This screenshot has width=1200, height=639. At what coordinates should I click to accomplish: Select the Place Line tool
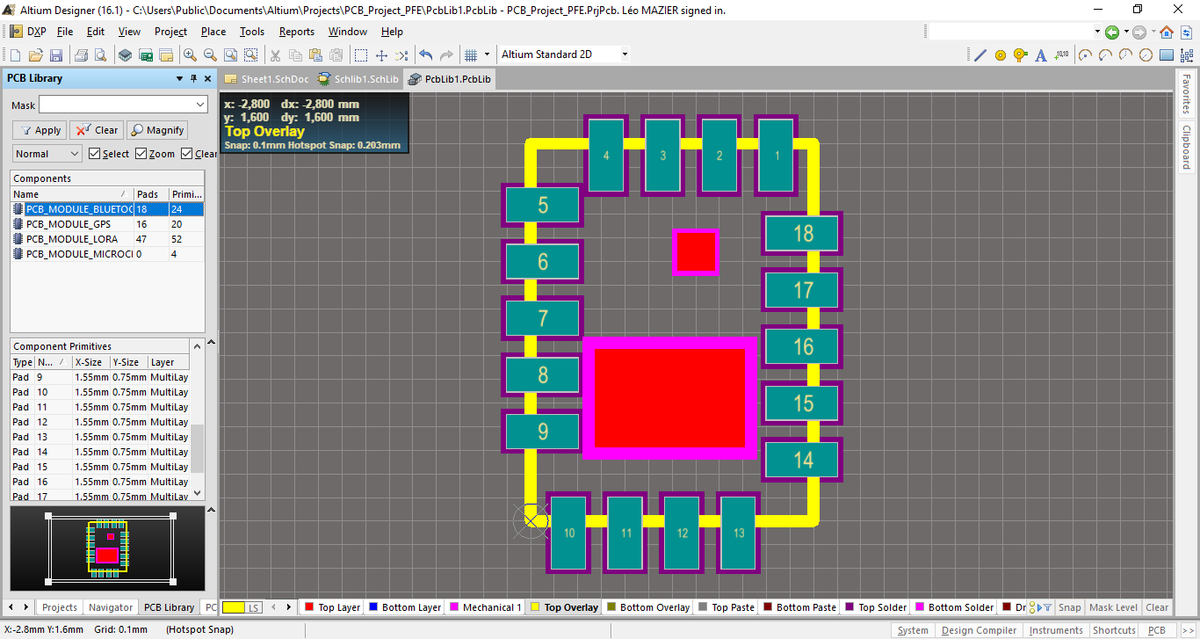[x=980, y=54]
